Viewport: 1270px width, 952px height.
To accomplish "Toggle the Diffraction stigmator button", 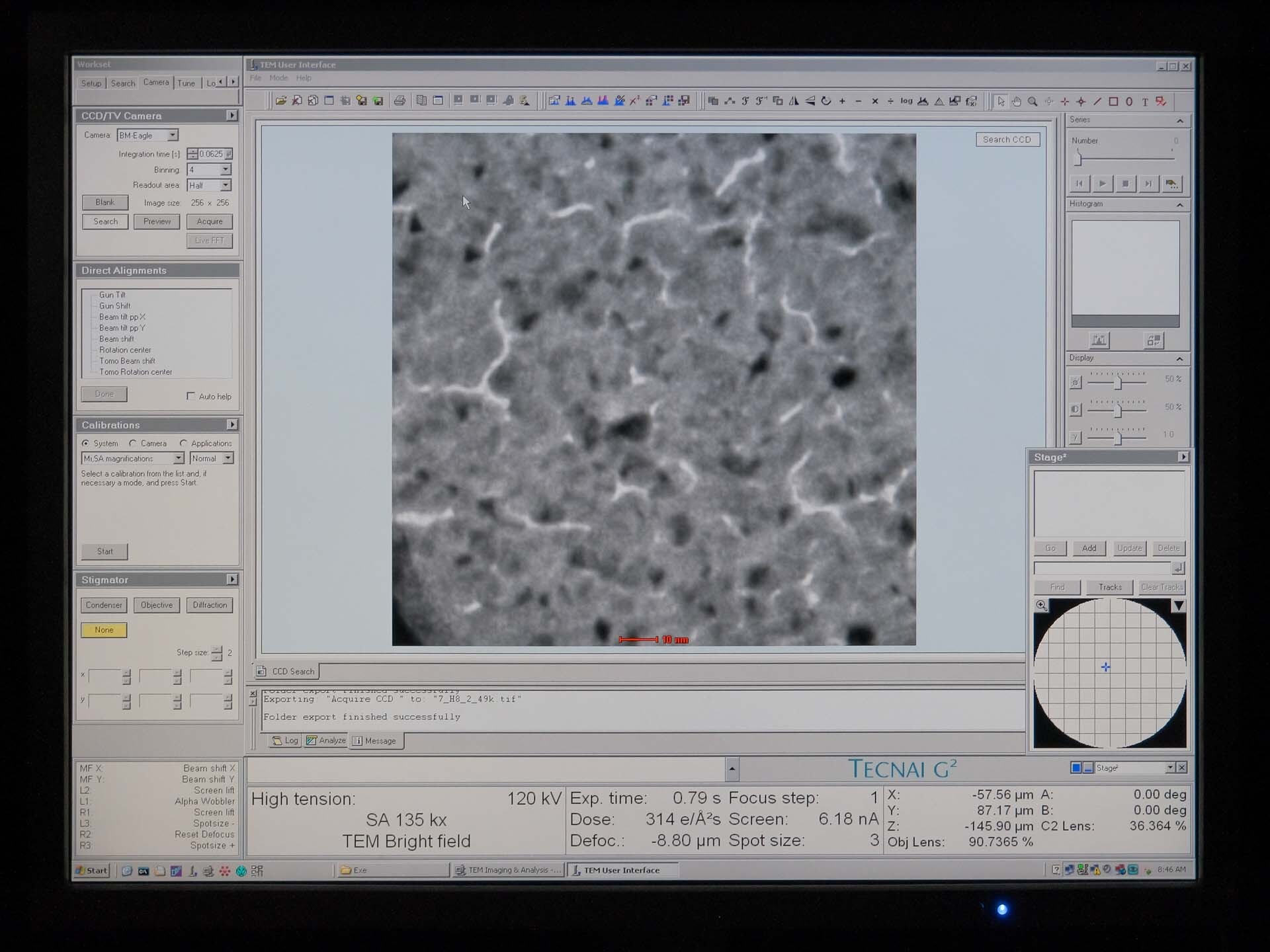I will click(210, 605).
